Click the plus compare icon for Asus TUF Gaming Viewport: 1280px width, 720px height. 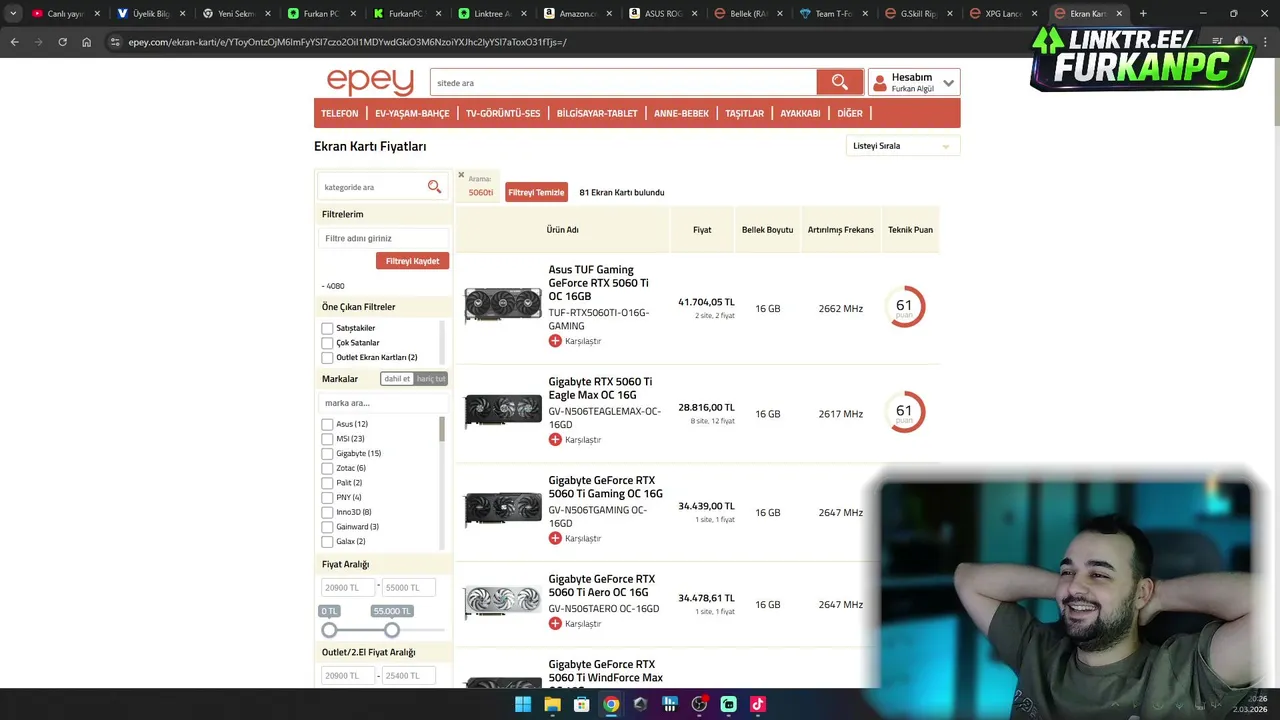(555, 341)
